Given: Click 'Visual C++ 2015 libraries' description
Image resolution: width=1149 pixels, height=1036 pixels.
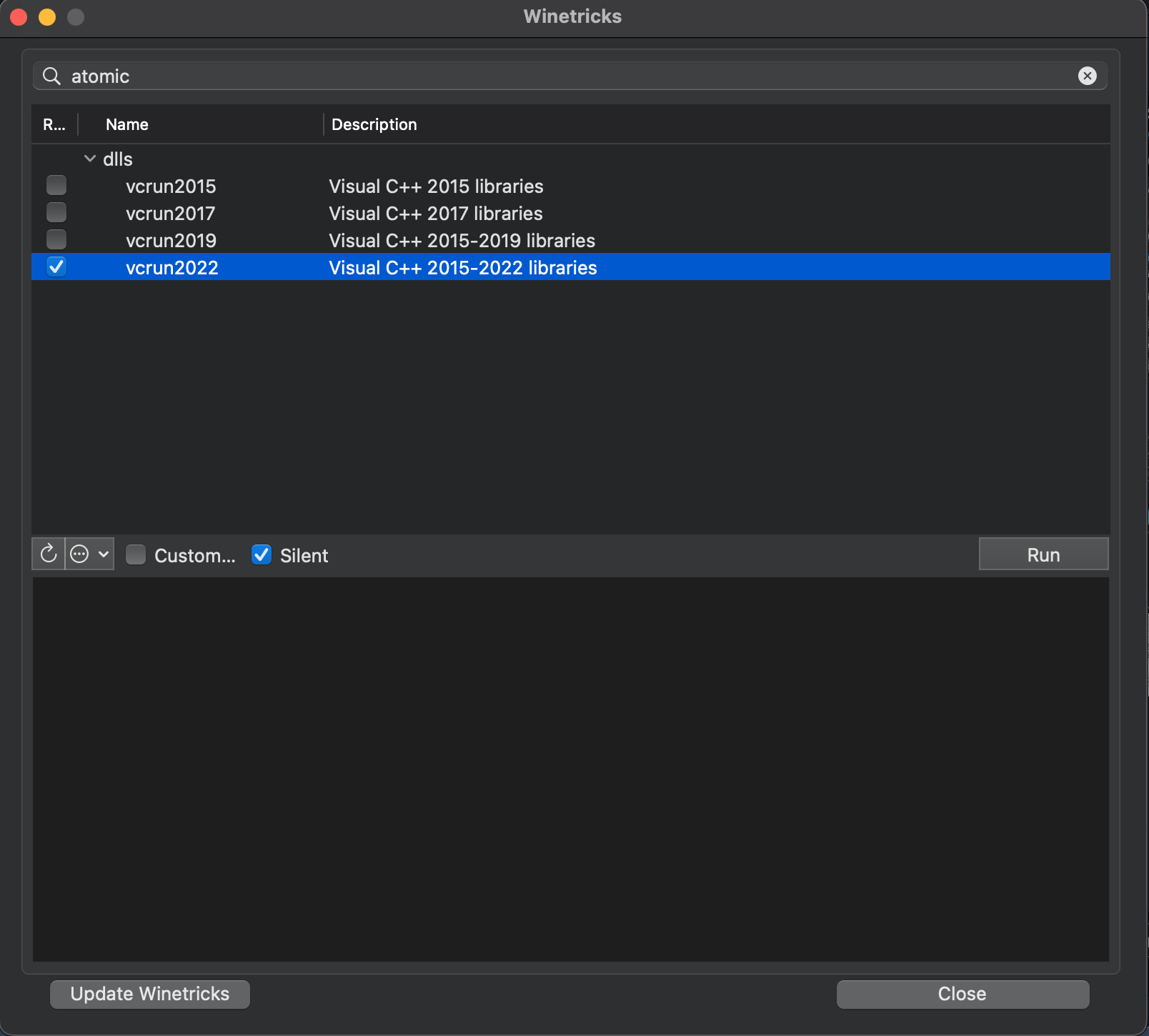Looking at the screenshot, I should (x=436, y=186).
